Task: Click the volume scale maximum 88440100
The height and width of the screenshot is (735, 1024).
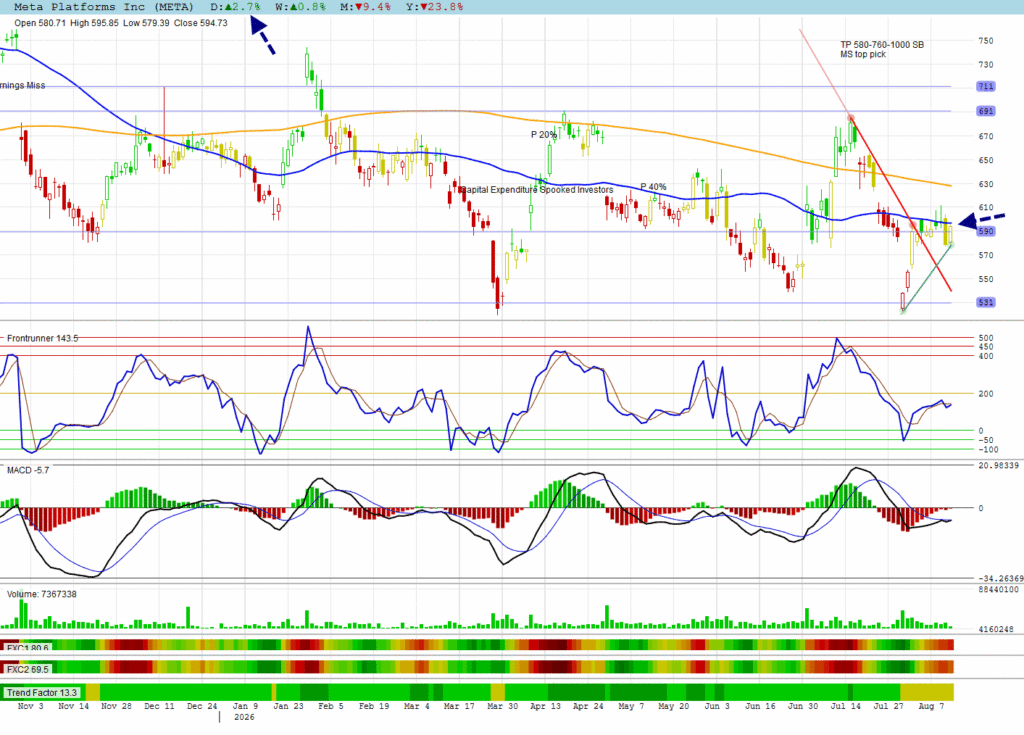Action: tap(998, 589)
